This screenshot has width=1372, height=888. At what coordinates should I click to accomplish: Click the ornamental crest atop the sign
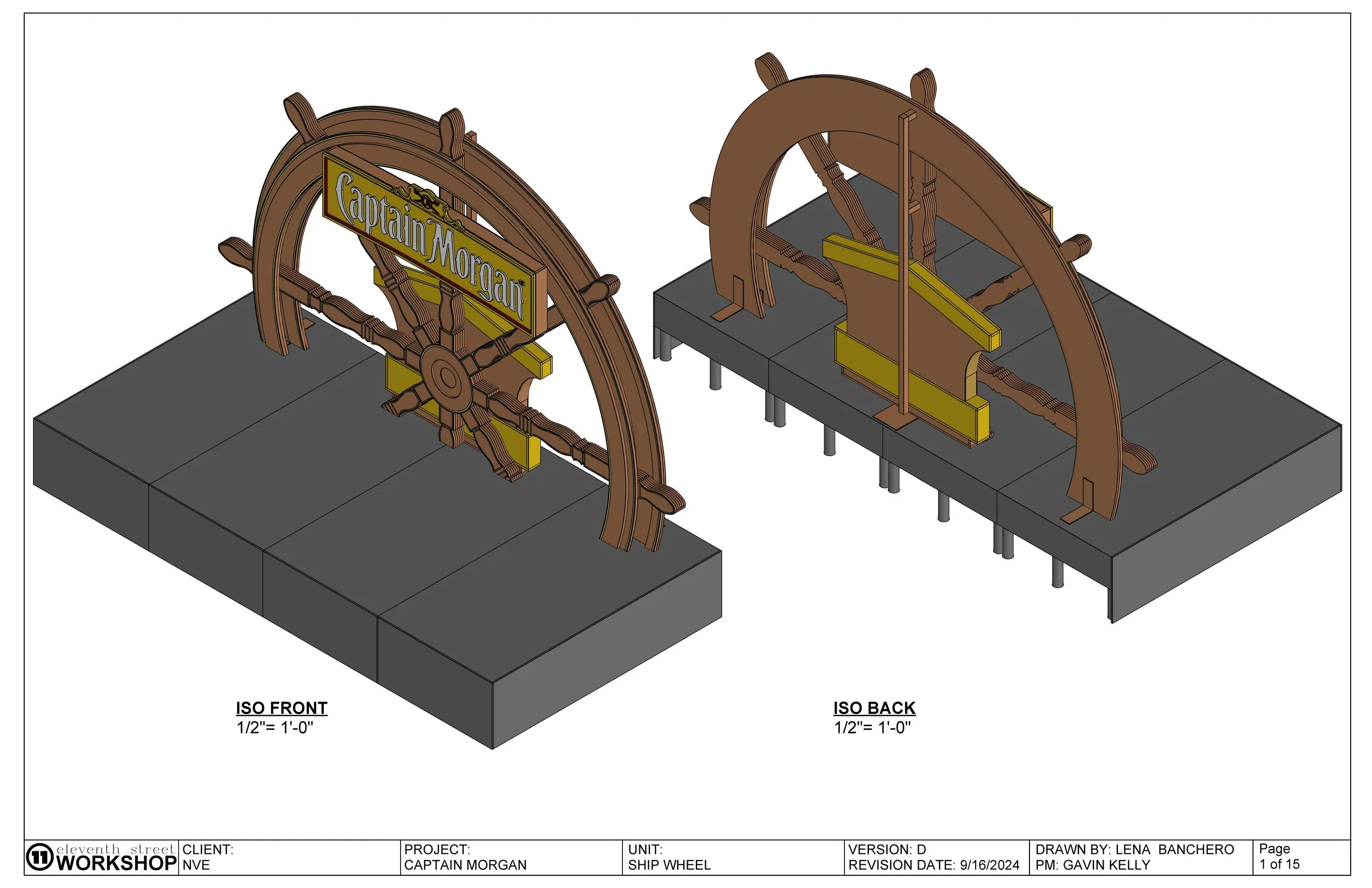point(426,202)
